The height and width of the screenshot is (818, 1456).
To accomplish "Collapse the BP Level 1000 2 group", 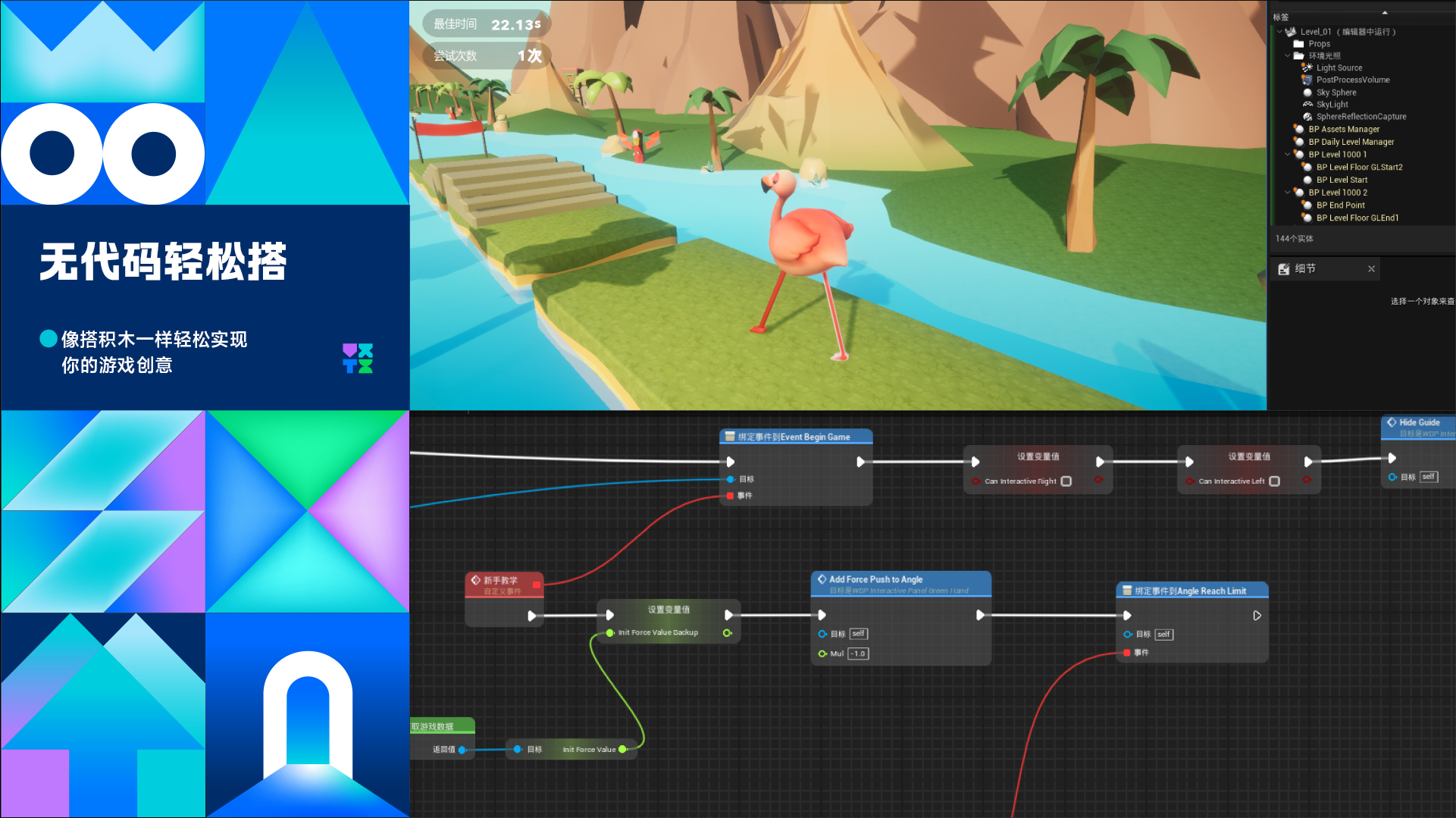I will (x=1288, y=193).
